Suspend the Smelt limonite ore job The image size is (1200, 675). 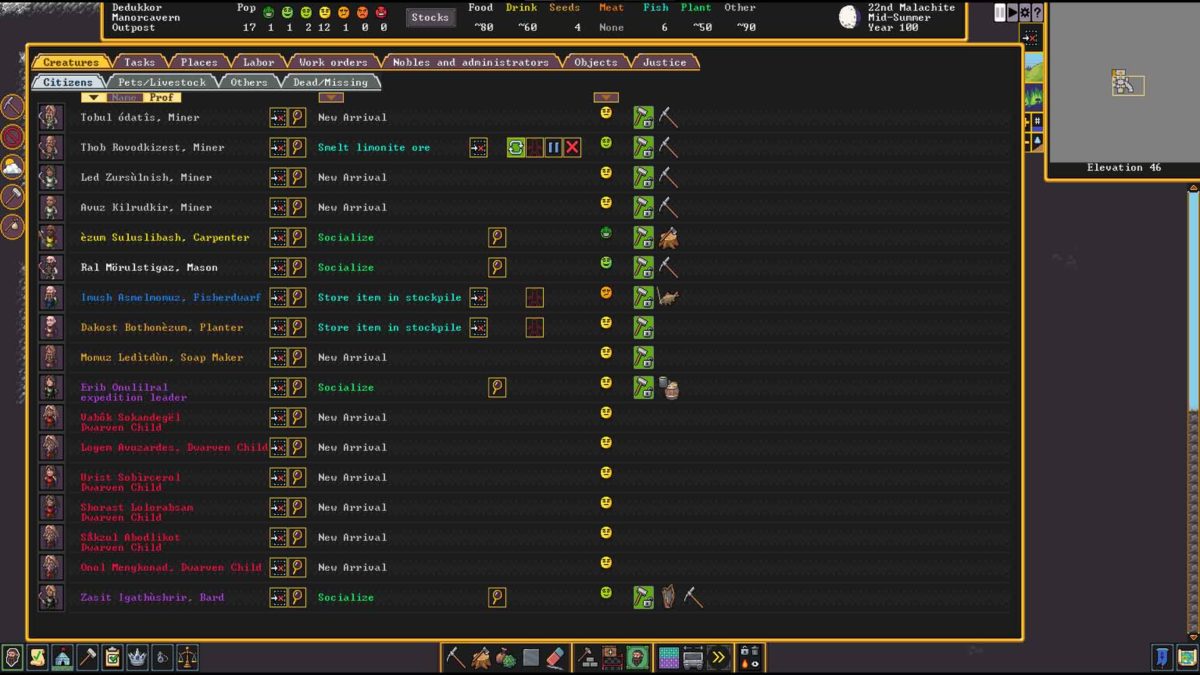click(553, 148)
